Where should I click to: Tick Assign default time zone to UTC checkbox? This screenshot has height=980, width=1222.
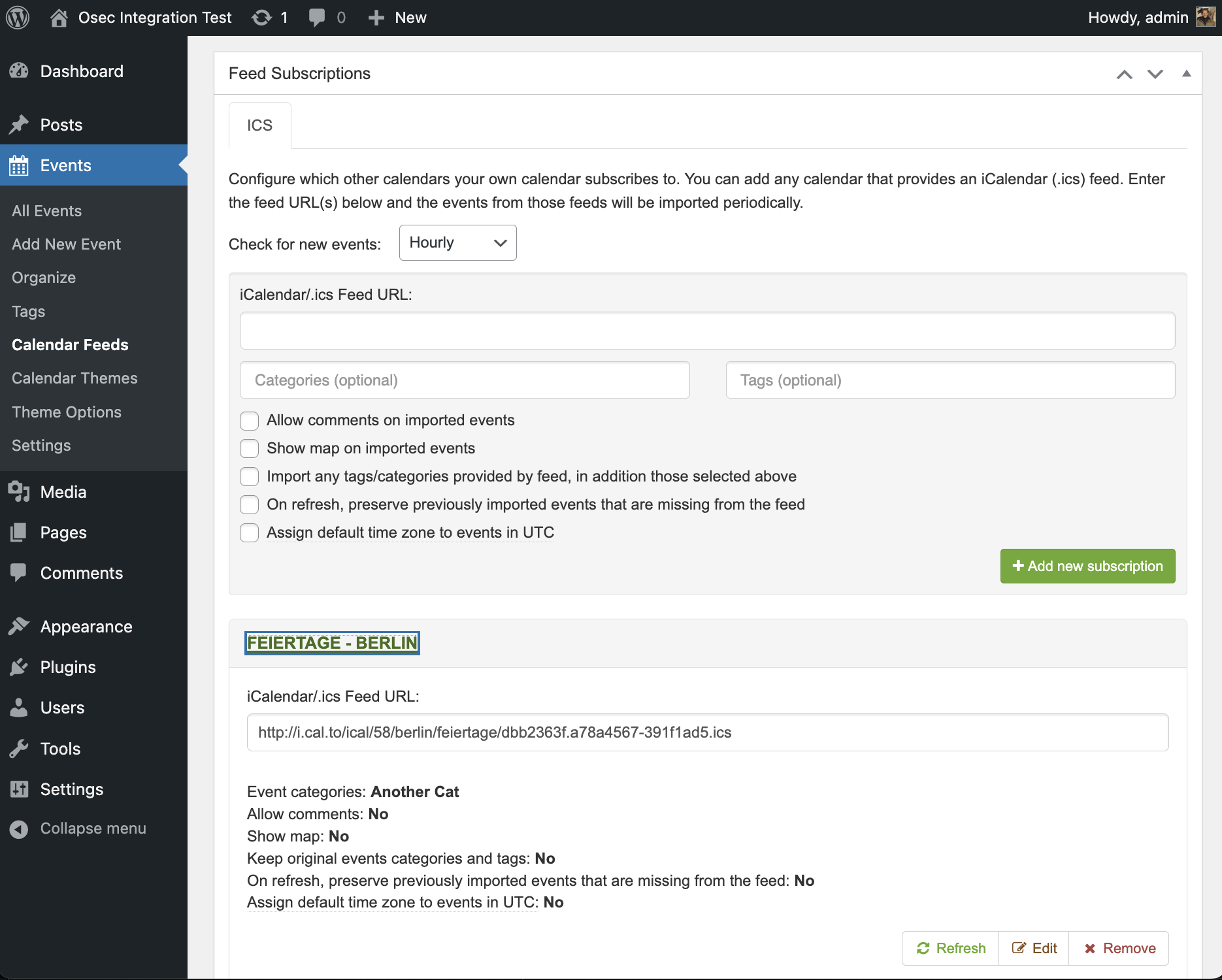click(x=250, y=533)
